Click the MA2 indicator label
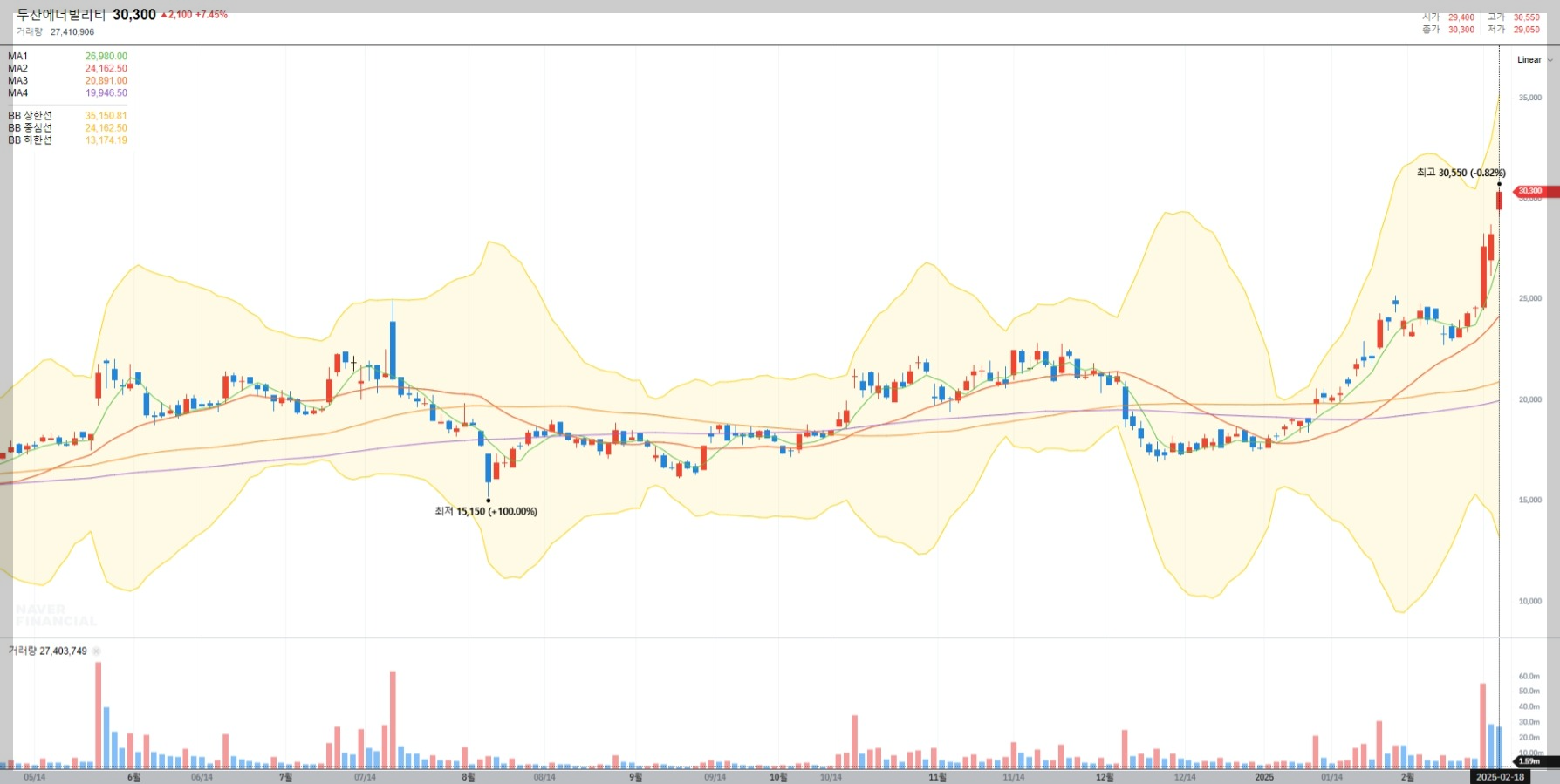The image size is (1560, 784). tap(18, 69)
